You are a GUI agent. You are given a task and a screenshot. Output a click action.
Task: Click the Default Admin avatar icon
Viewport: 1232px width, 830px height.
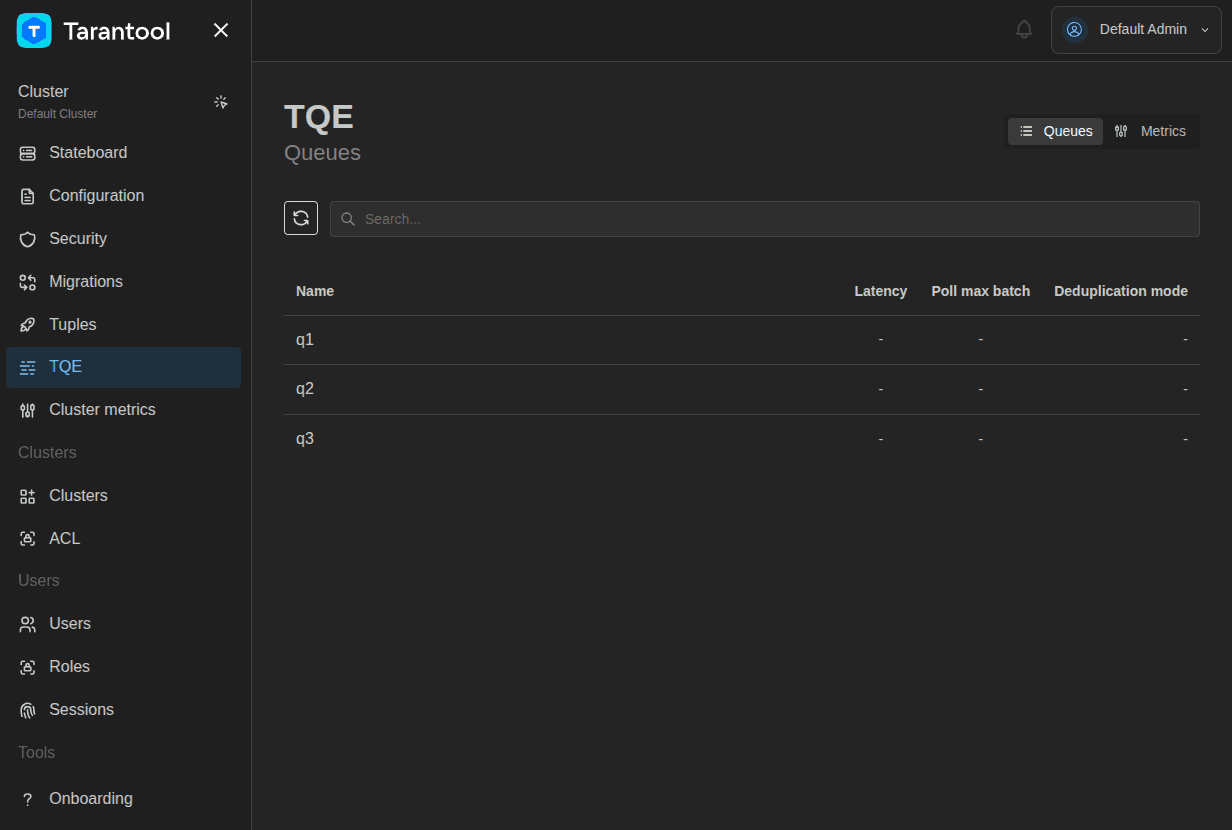pyautogui.click(x=1075, y=30)
